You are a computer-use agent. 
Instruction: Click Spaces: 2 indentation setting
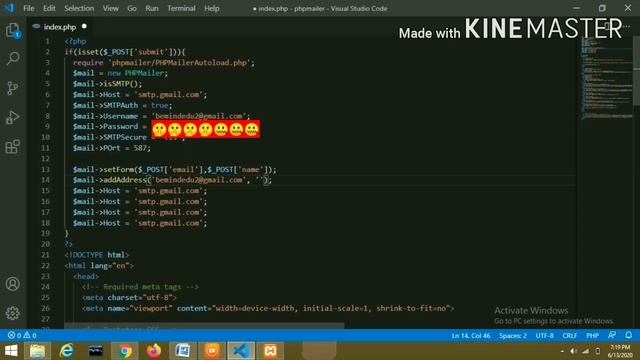point(513,336)
